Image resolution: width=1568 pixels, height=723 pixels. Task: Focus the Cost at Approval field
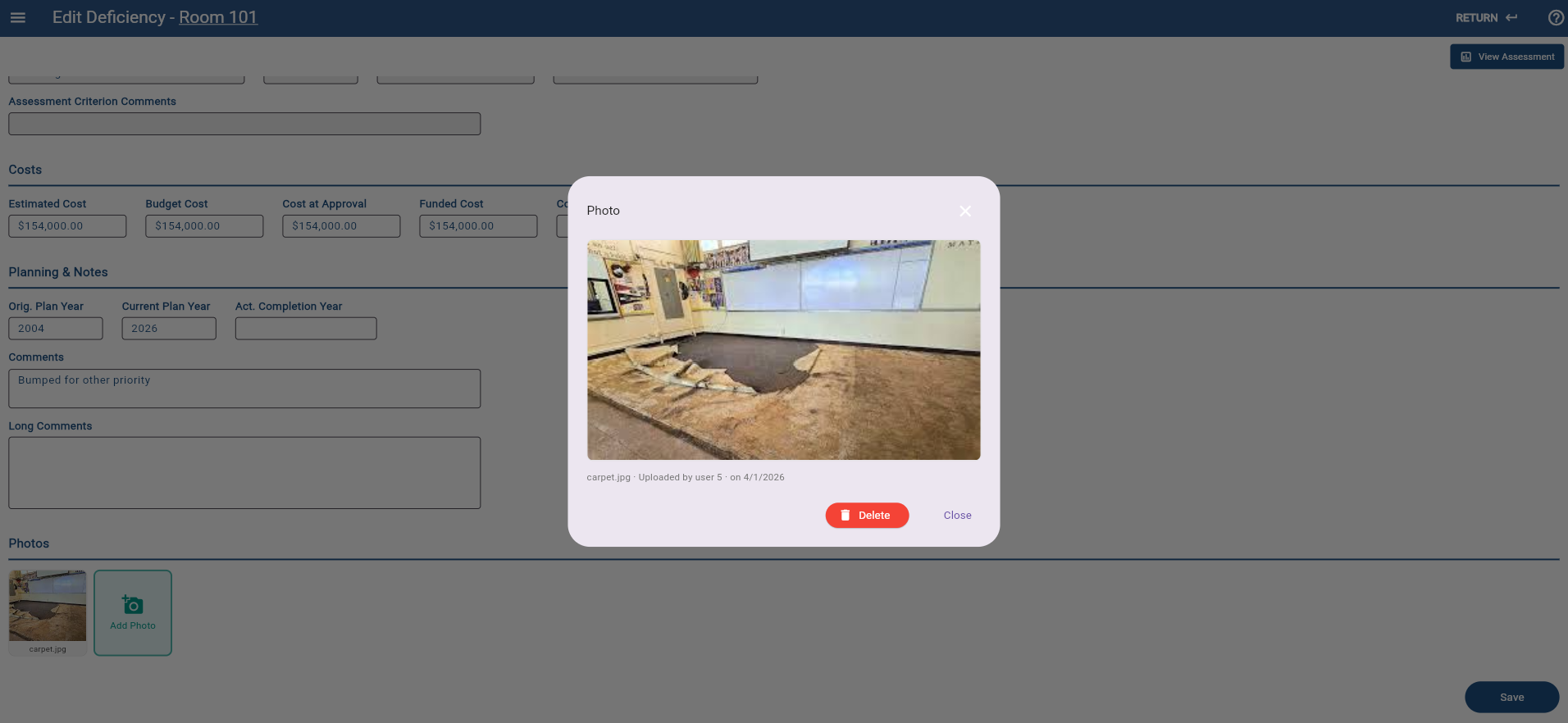tap(341, 226)
